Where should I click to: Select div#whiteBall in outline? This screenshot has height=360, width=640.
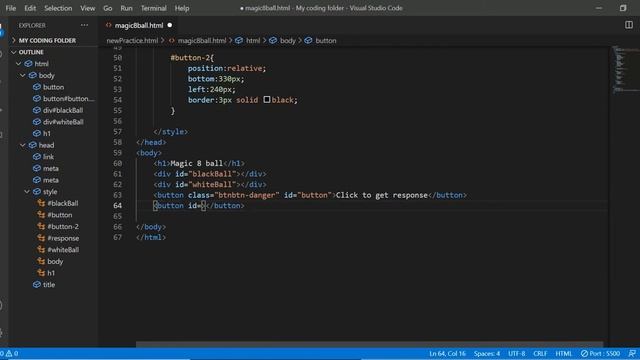(63, 122)
